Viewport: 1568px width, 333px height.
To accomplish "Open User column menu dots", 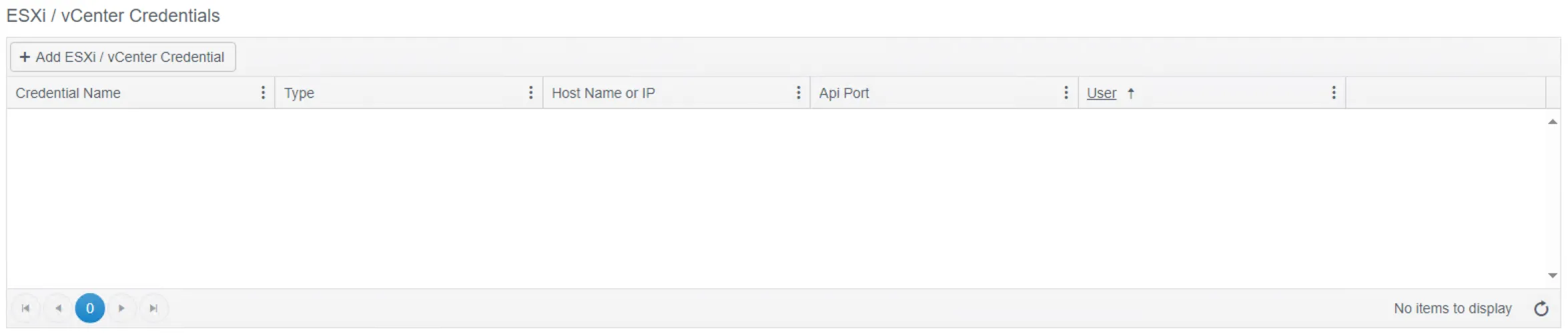I will pyautogui.click(x=1333, y=93).
